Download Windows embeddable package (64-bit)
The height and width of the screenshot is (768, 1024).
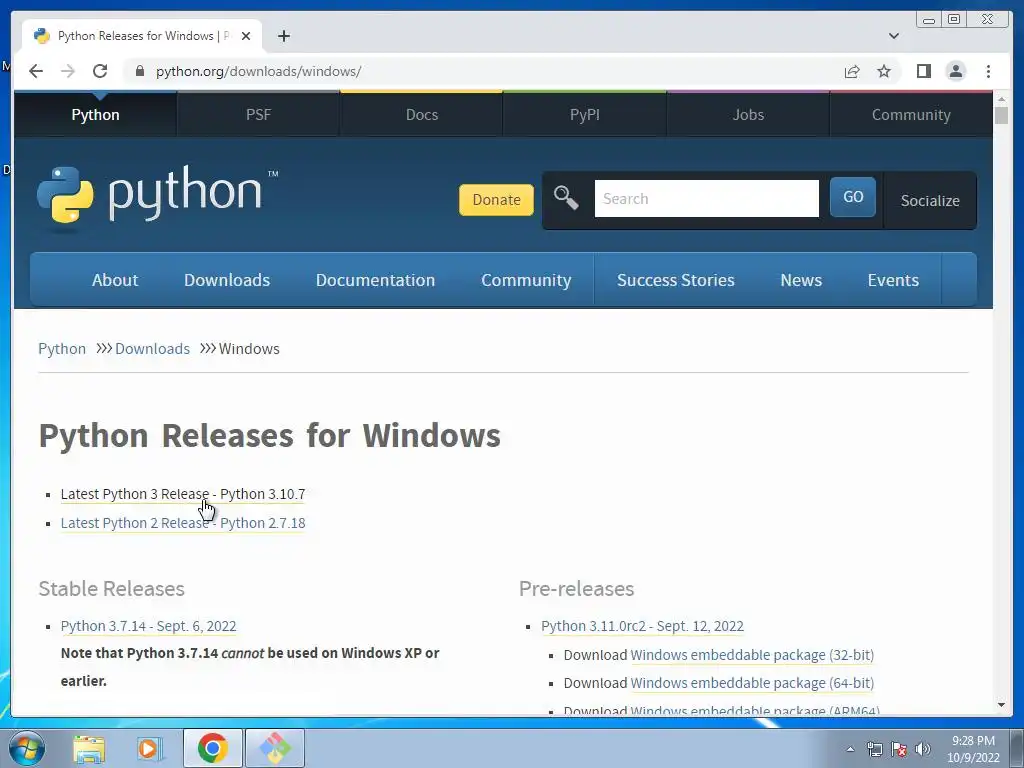pyautogui.click(x=752, y=683)
